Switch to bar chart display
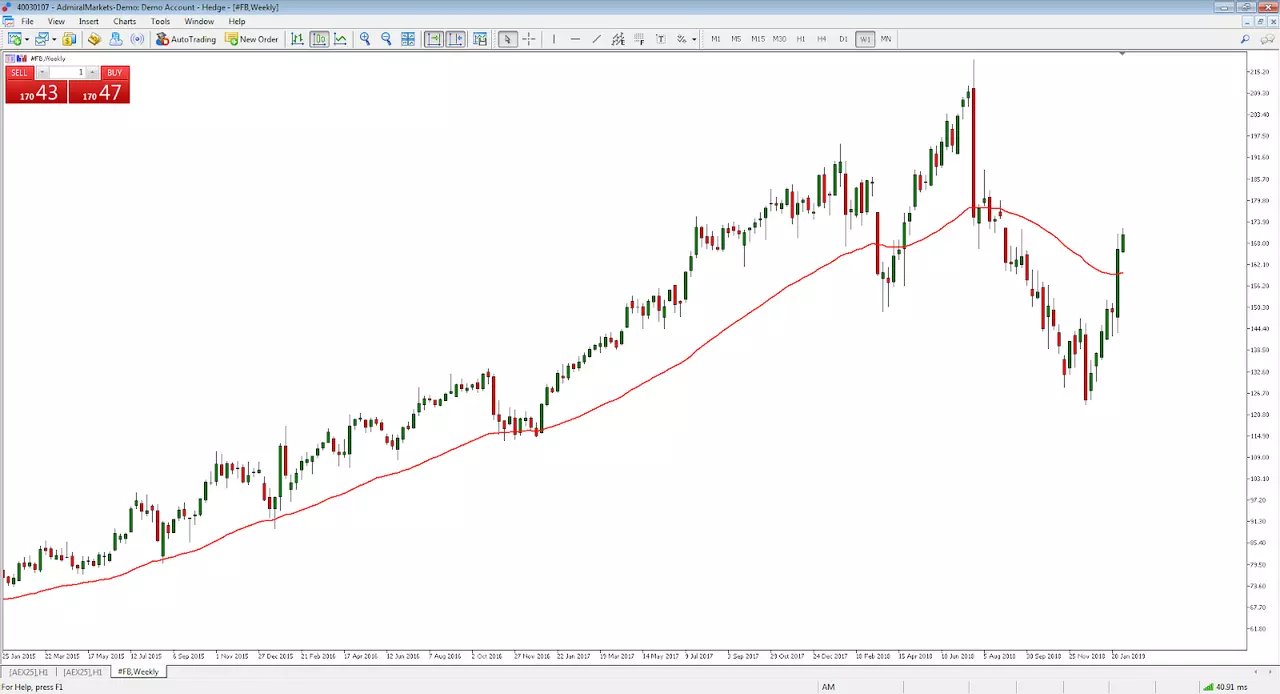The image size is (1280, 694). click(x=297, y=39)
